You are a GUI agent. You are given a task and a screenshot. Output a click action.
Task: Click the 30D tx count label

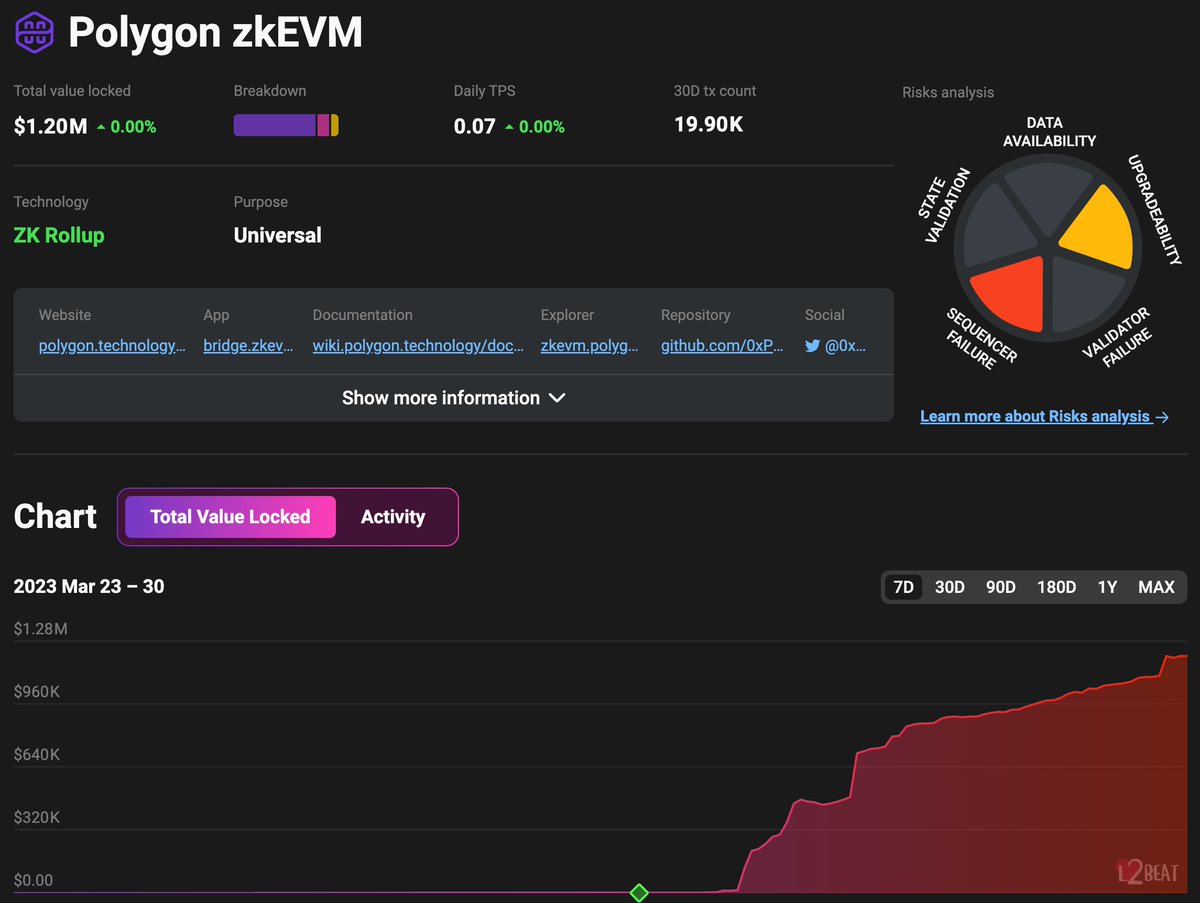[x=715, y=91]
